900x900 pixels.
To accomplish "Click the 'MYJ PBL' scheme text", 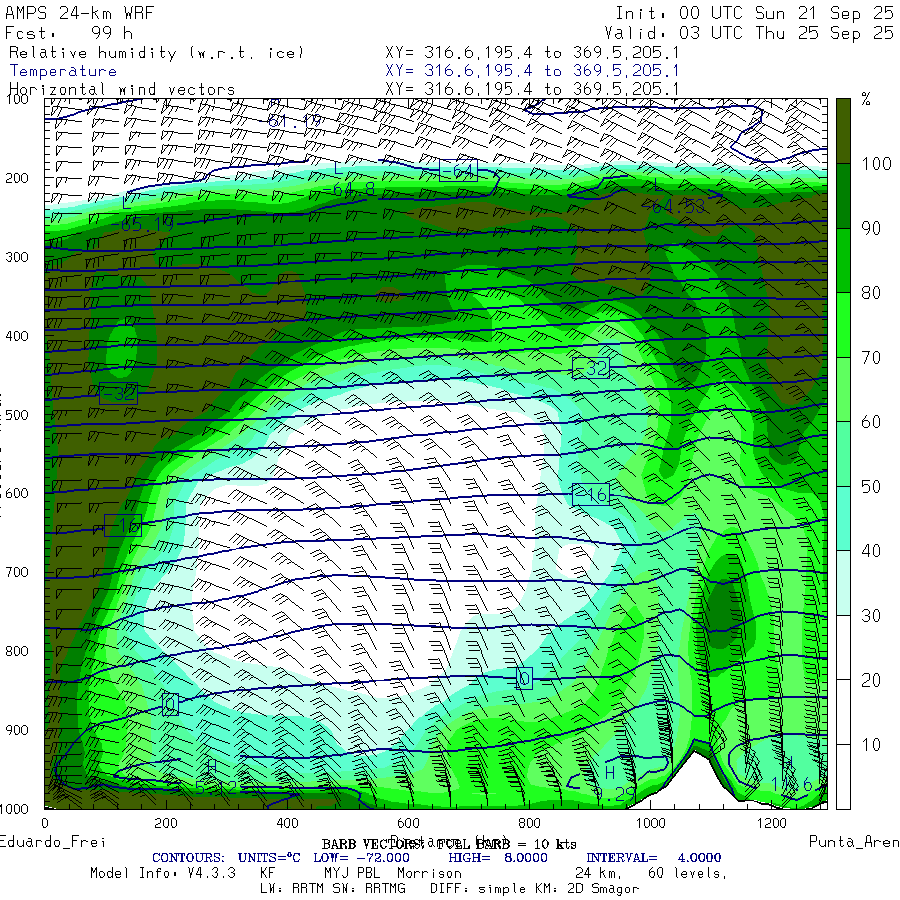I will [x=352, y=873].
